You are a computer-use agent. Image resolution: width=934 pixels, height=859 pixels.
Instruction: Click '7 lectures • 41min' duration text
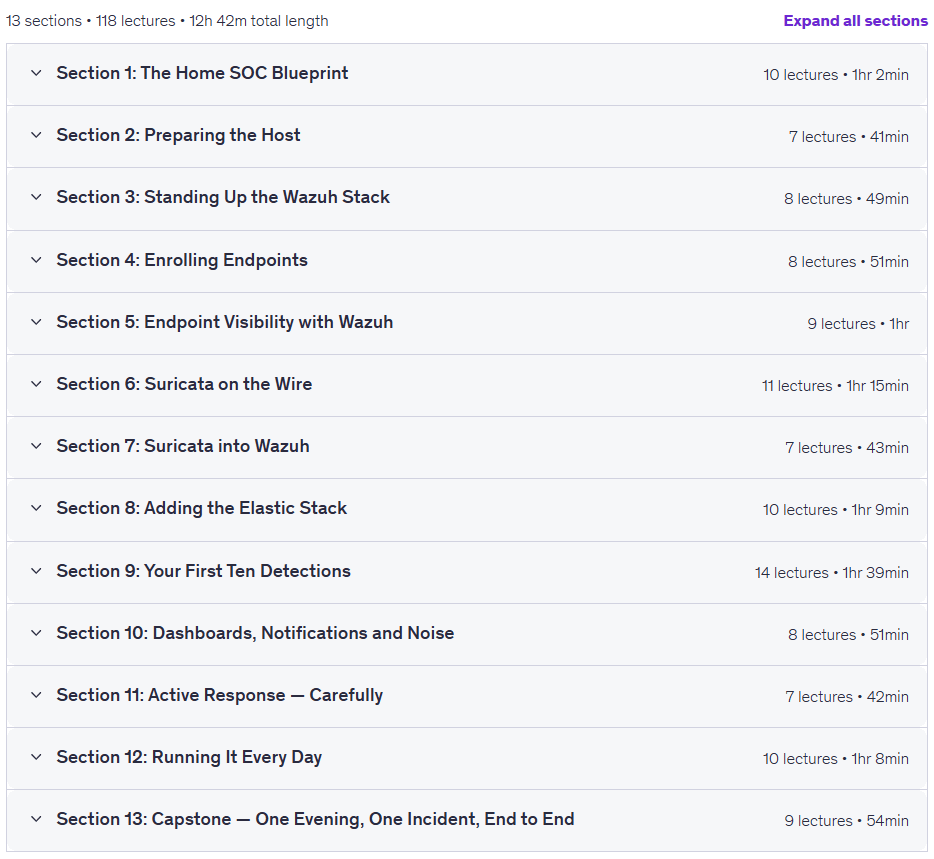pos(849,137)
